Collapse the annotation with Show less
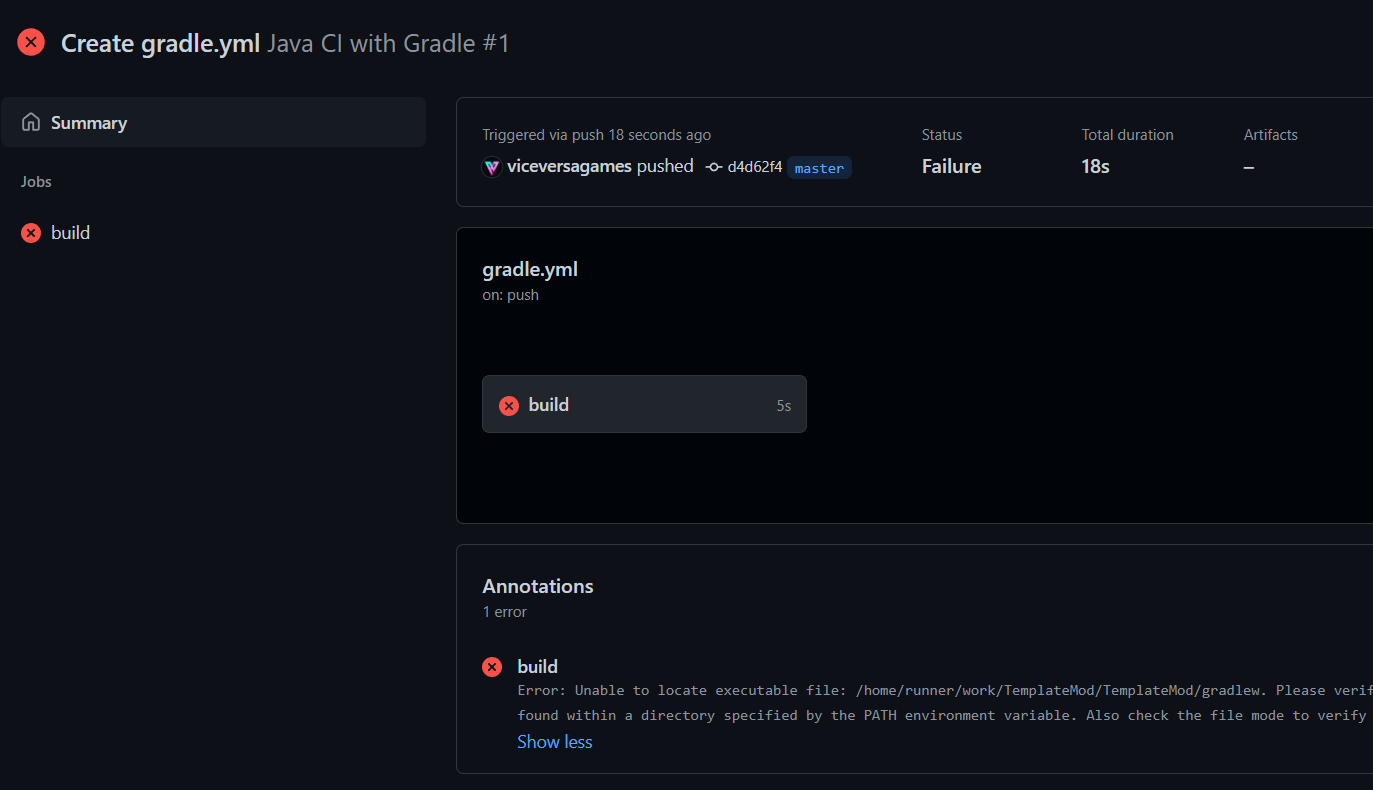The image size is (1373, 790). [x=555, y=742]
